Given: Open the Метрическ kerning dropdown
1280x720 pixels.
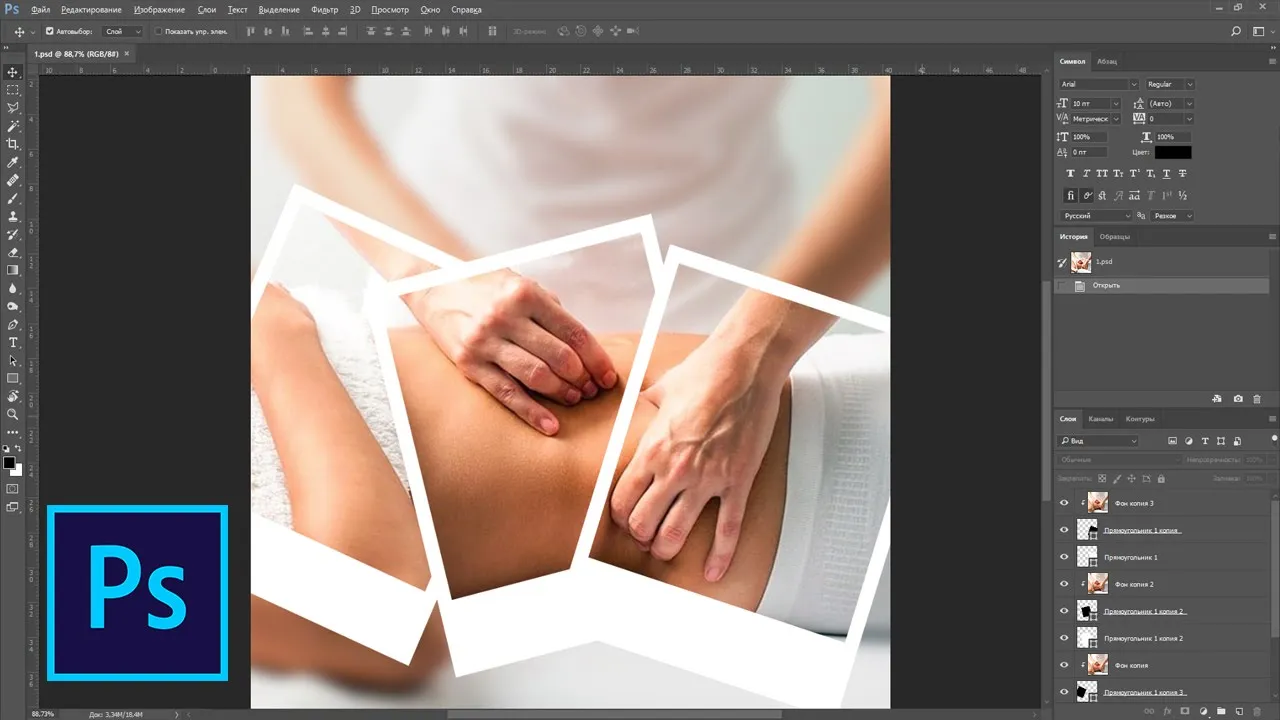Looking at the screenshot, I should tap(1096, 119).
